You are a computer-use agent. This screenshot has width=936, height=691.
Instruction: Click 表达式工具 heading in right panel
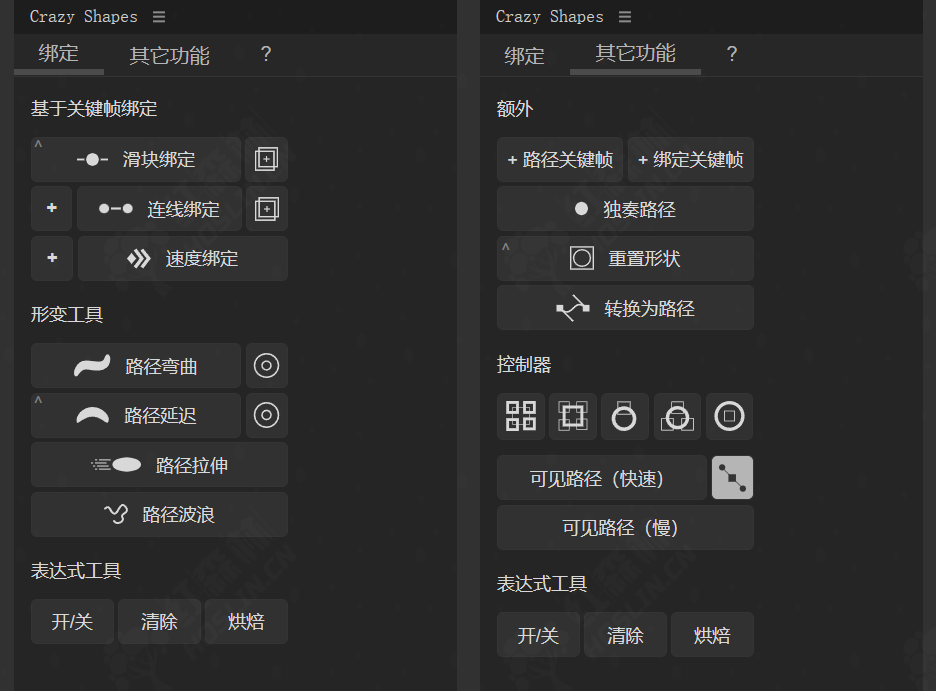click(541, 584)
